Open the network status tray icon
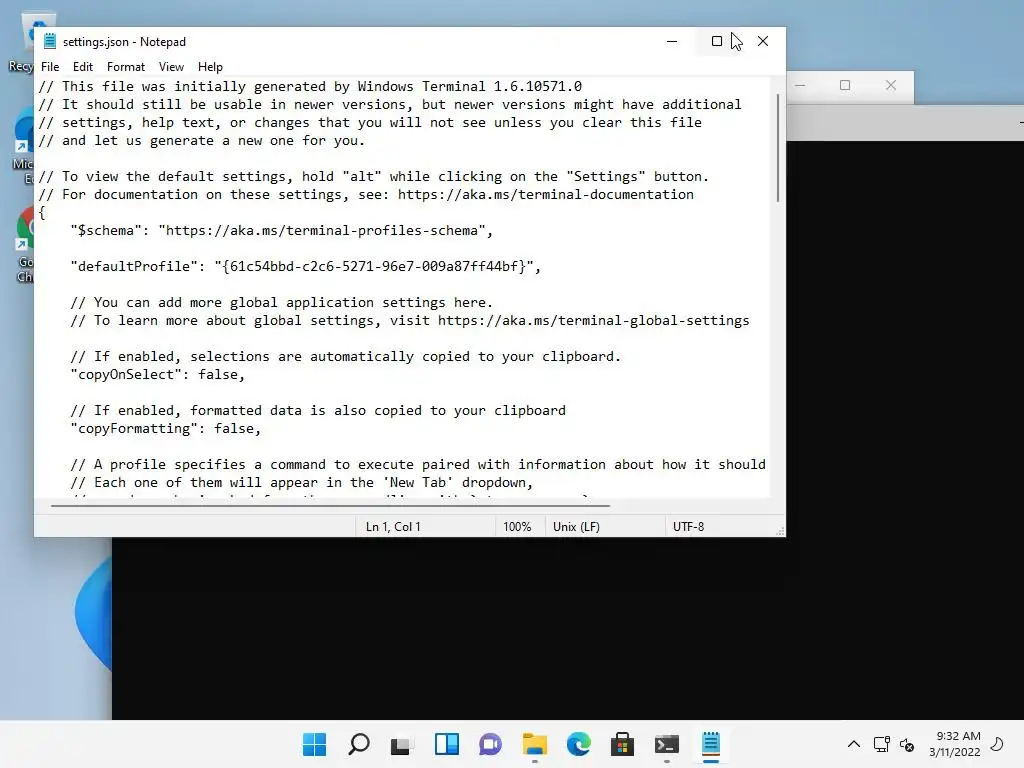This screenshot has height=768, width=1024. pyautogui.click(x=882, y=744)
